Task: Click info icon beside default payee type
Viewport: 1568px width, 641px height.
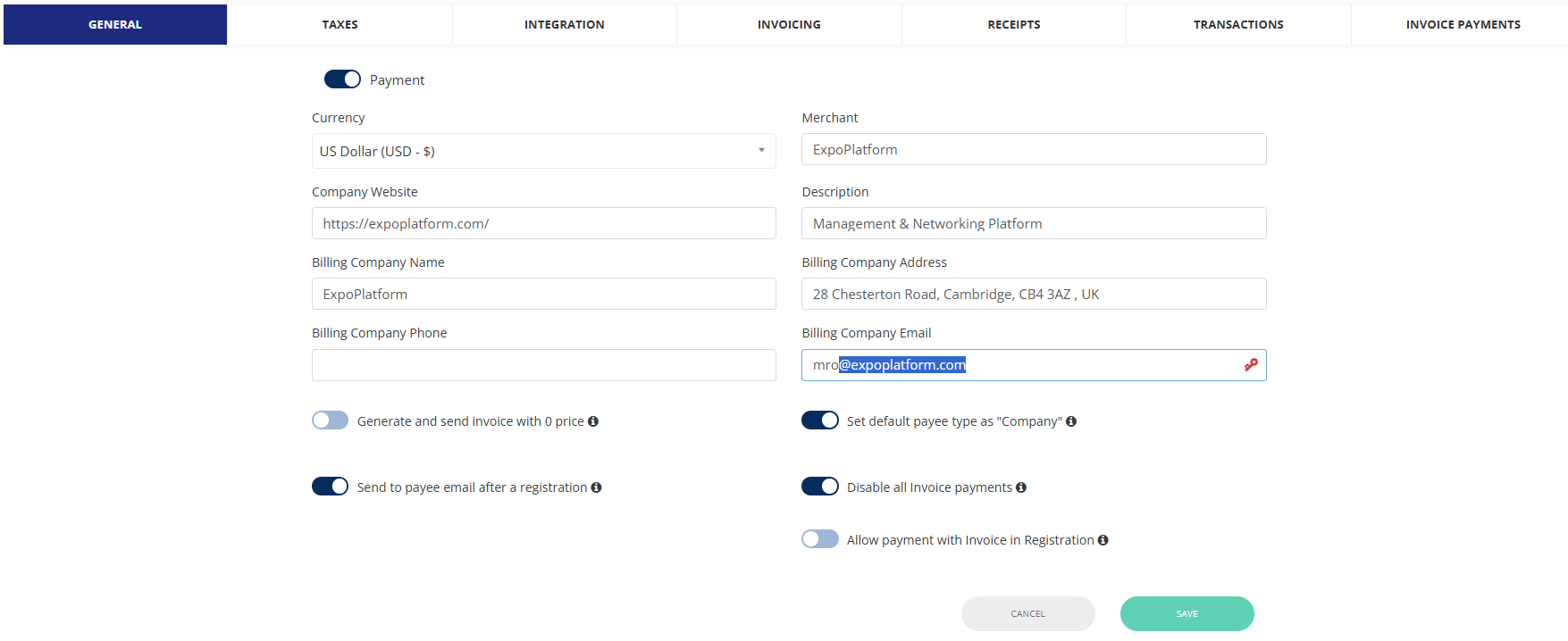Action: [1071, 421]
